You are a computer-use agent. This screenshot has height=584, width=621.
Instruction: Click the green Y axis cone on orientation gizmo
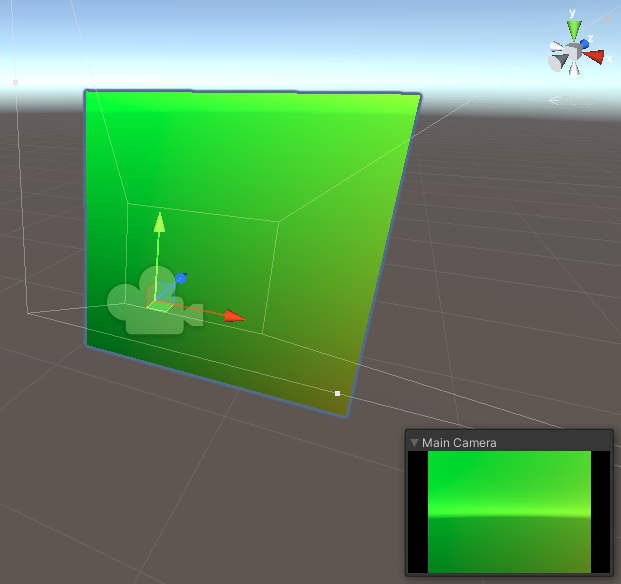coord(574,30)
